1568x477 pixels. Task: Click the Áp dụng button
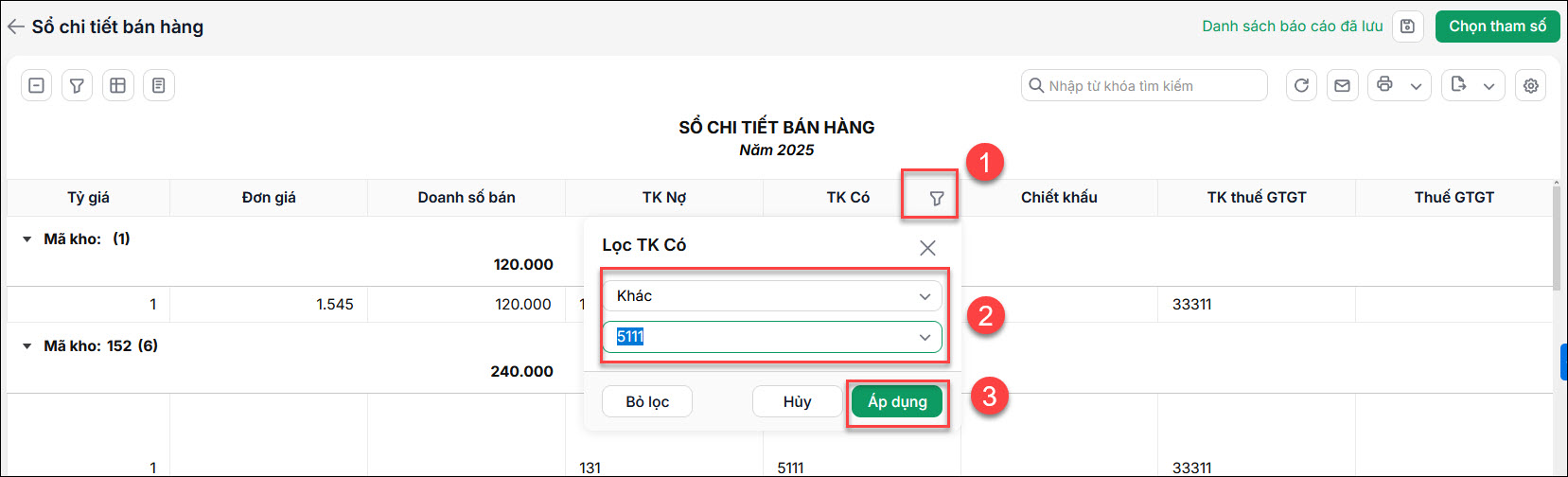897,401
